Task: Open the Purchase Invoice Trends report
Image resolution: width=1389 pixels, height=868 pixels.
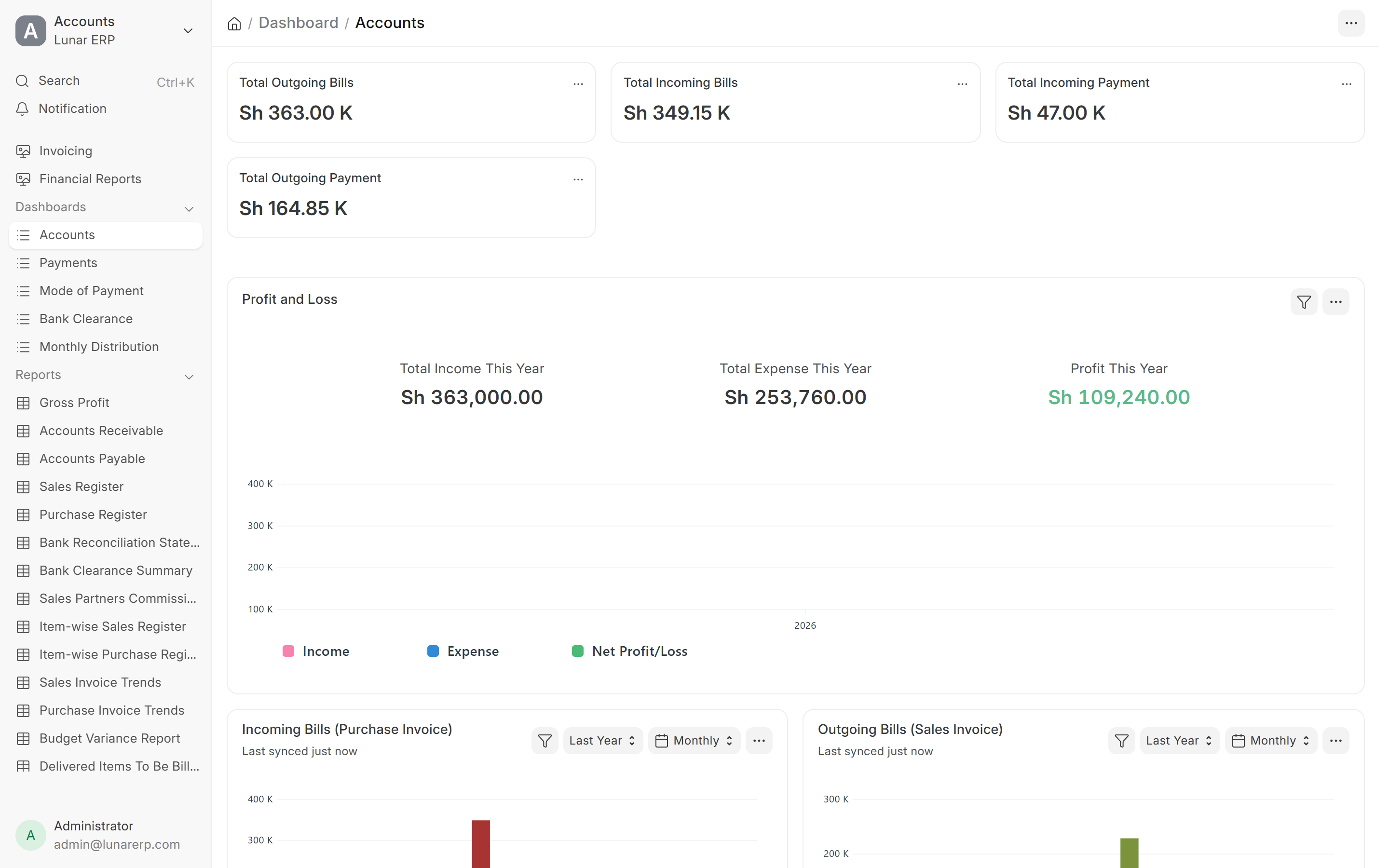Action: pos(106,711)
